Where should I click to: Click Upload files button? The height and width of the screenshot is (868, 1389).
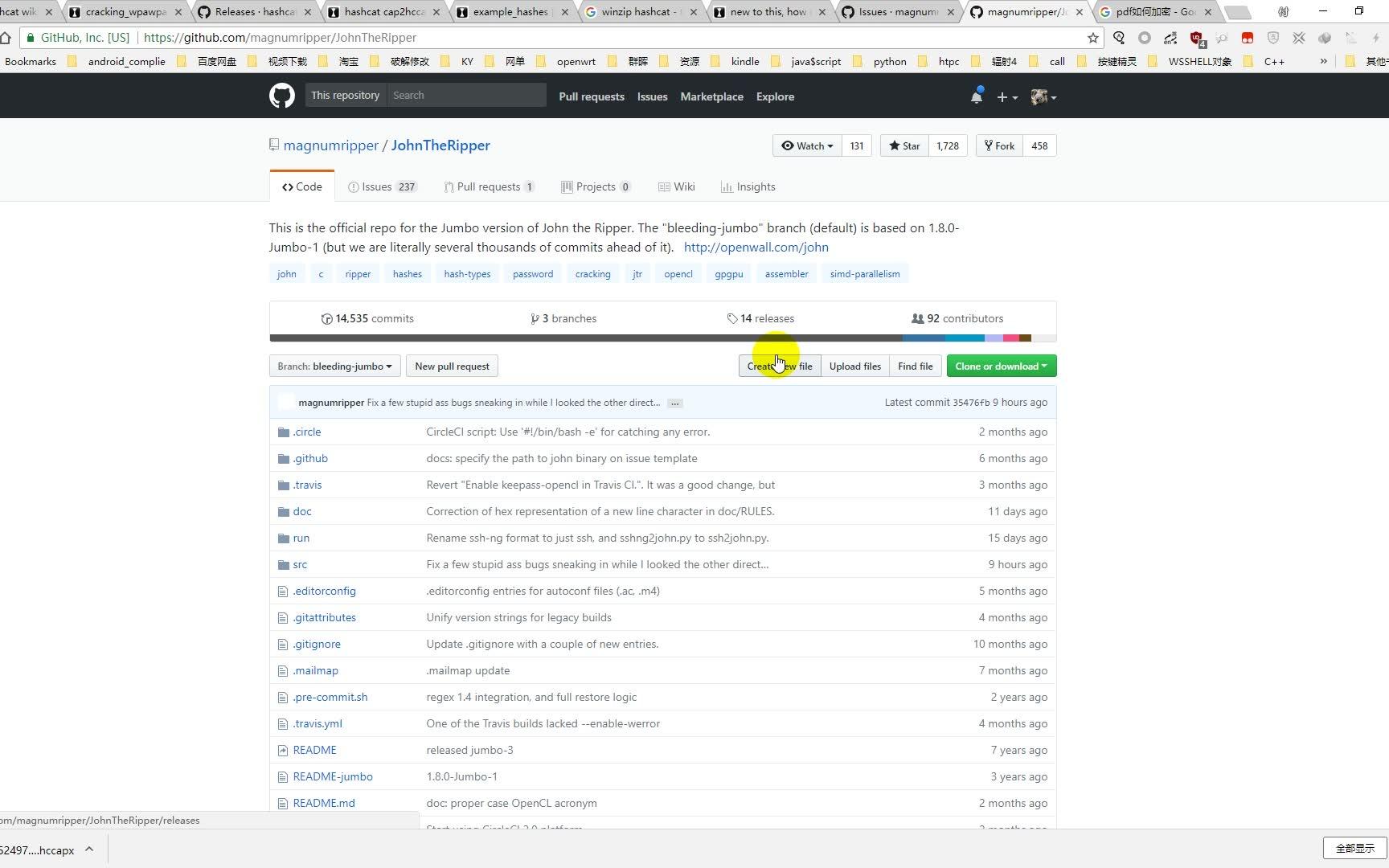[854, 366]
